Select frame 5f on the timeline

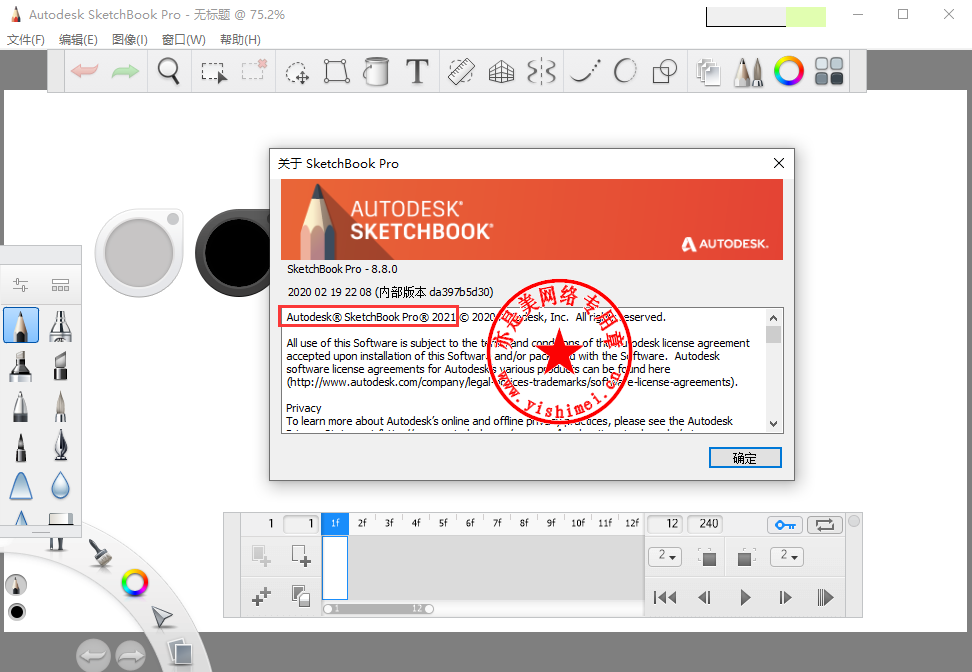click(x=443, y=523)
